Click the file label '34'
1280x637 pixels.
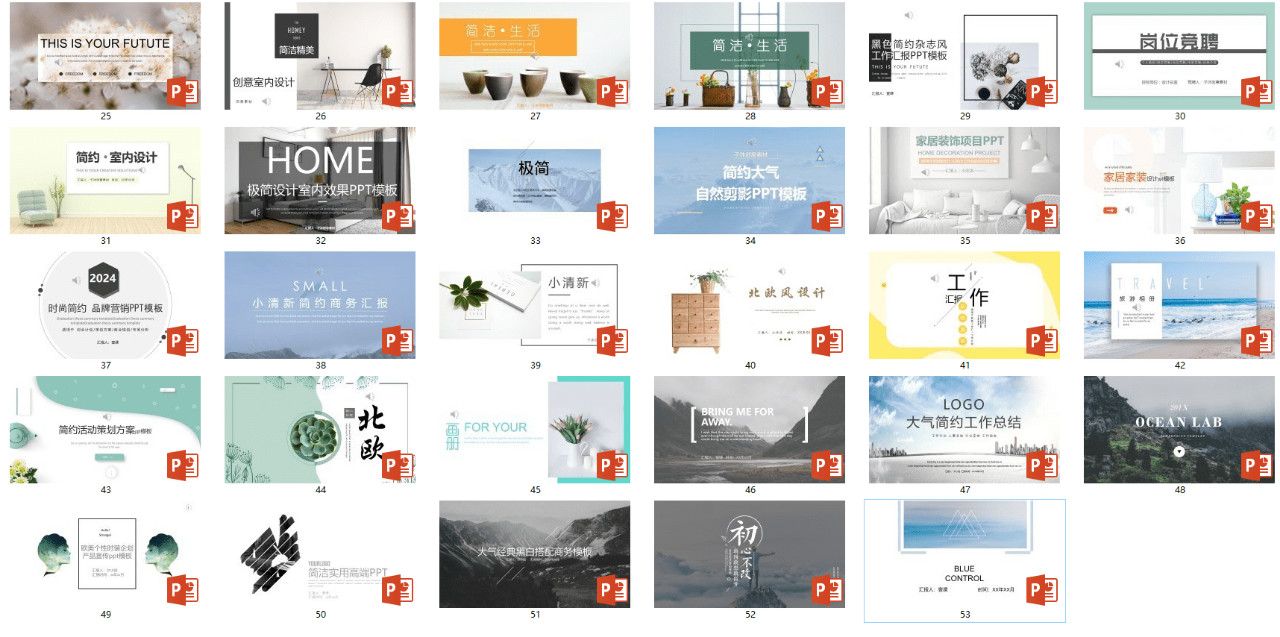[750, 241]
